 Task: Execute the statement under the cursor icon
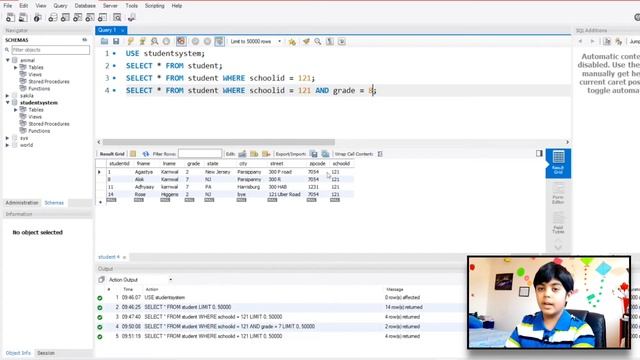(142, 41)
